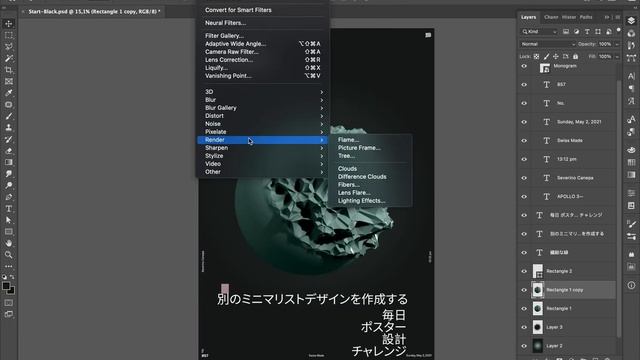
Task: Choose Lens Flare from Render submenu
Action: [354, 193]
